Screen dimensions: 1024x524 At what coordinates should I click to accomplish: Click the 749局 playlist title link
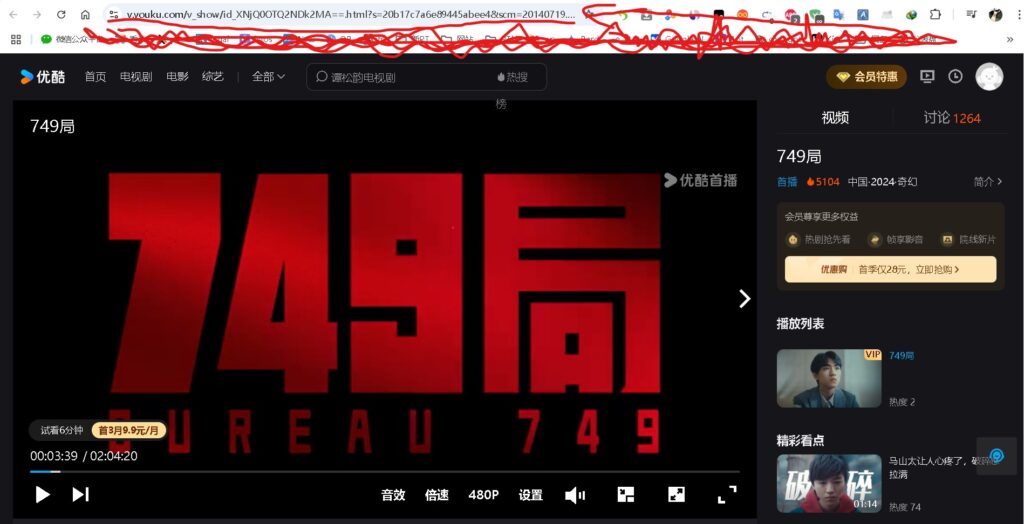point(901,355)
